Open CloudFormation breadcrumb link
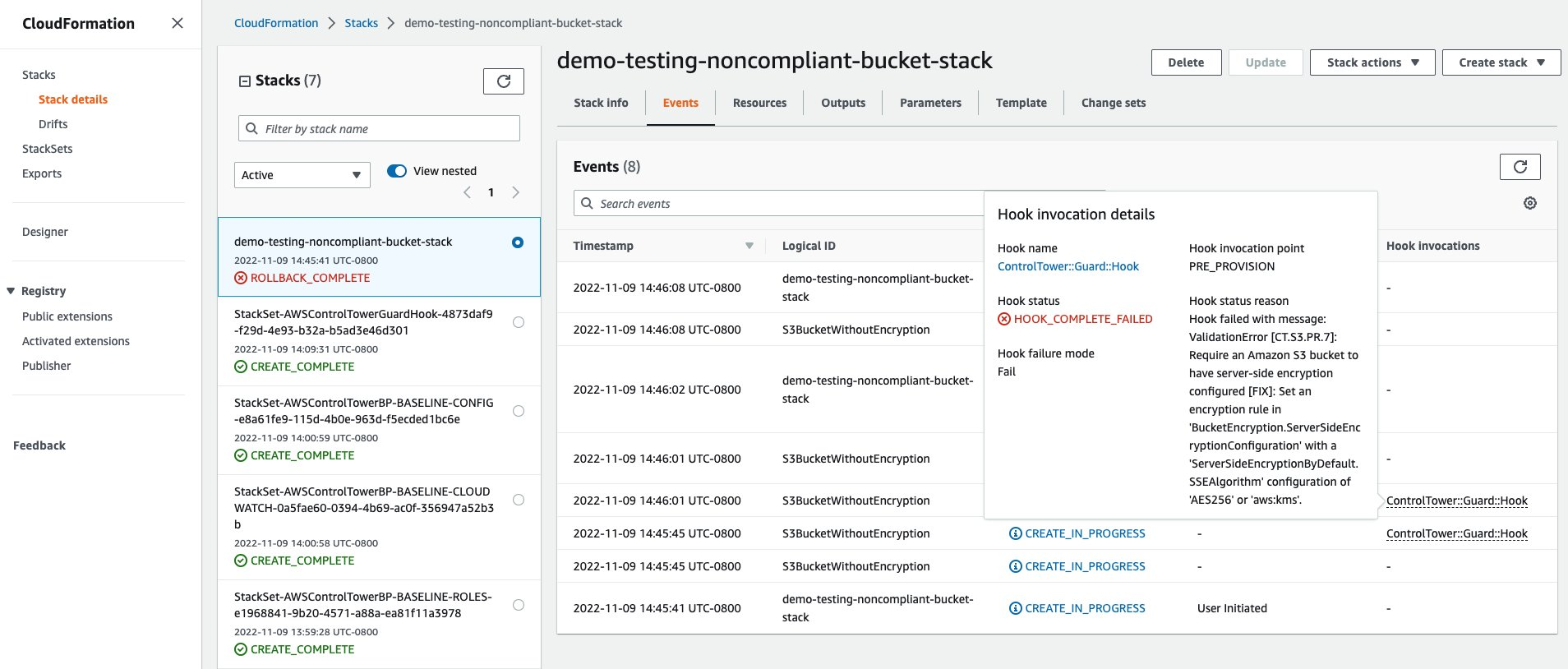The image size is (1568, 669). tap(276, 23)
